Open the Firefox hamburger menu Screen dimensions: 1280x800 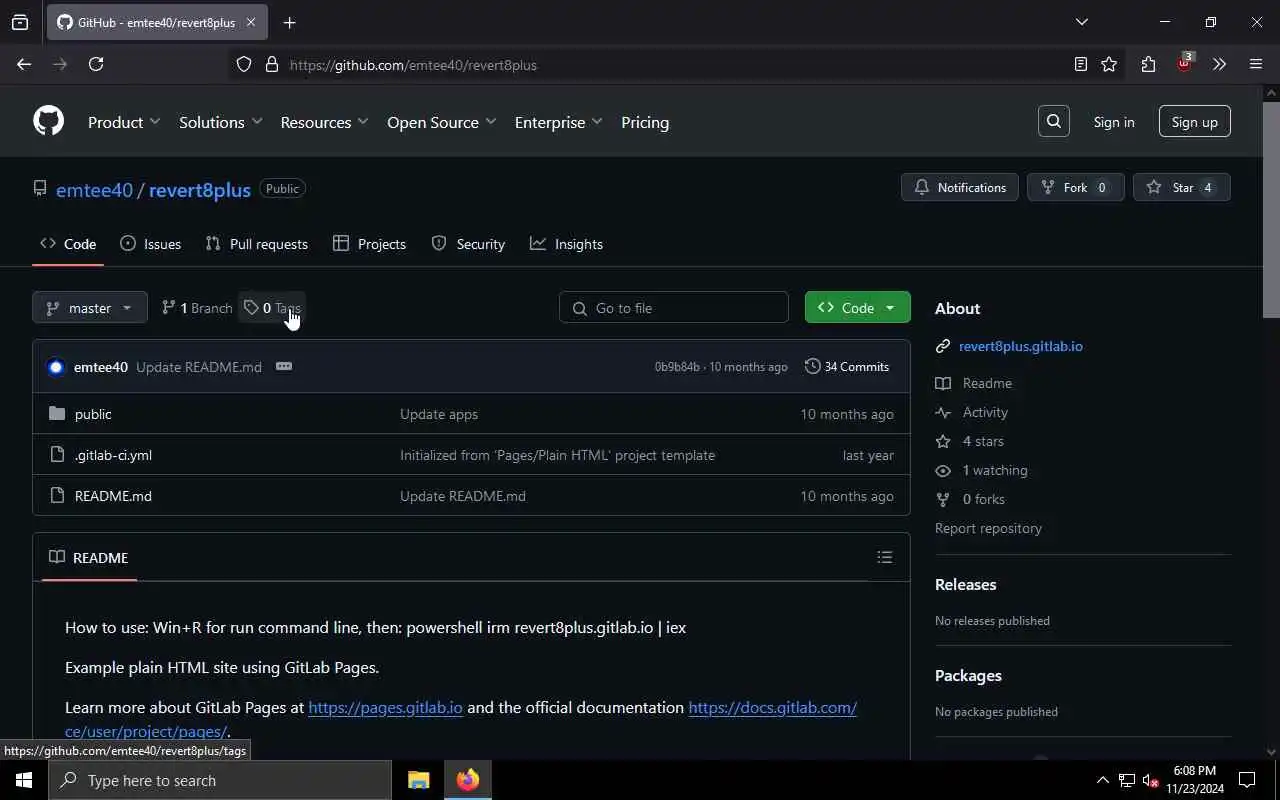pyautogui.click(x=1256, y=64)
